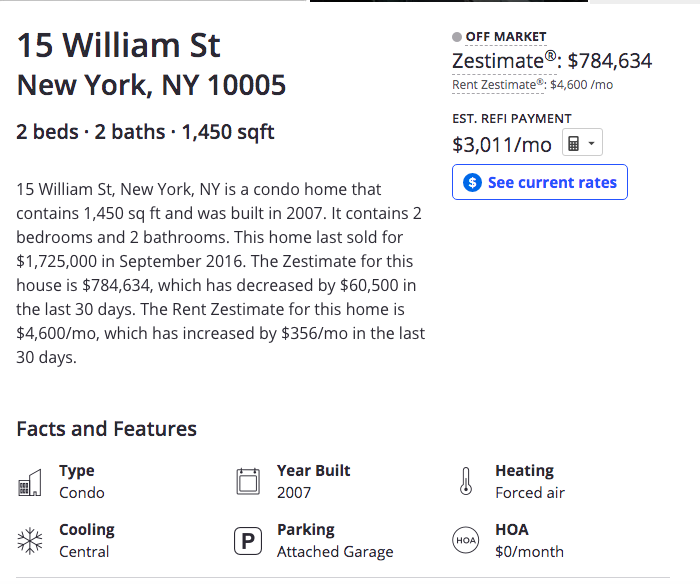Click the condo building Type icon

coord(29,482)
